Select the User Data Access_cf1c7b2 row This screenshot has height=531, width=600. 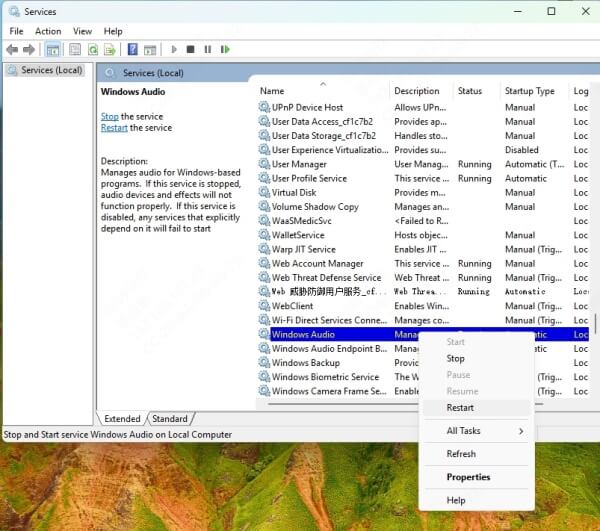coord(423,122)
